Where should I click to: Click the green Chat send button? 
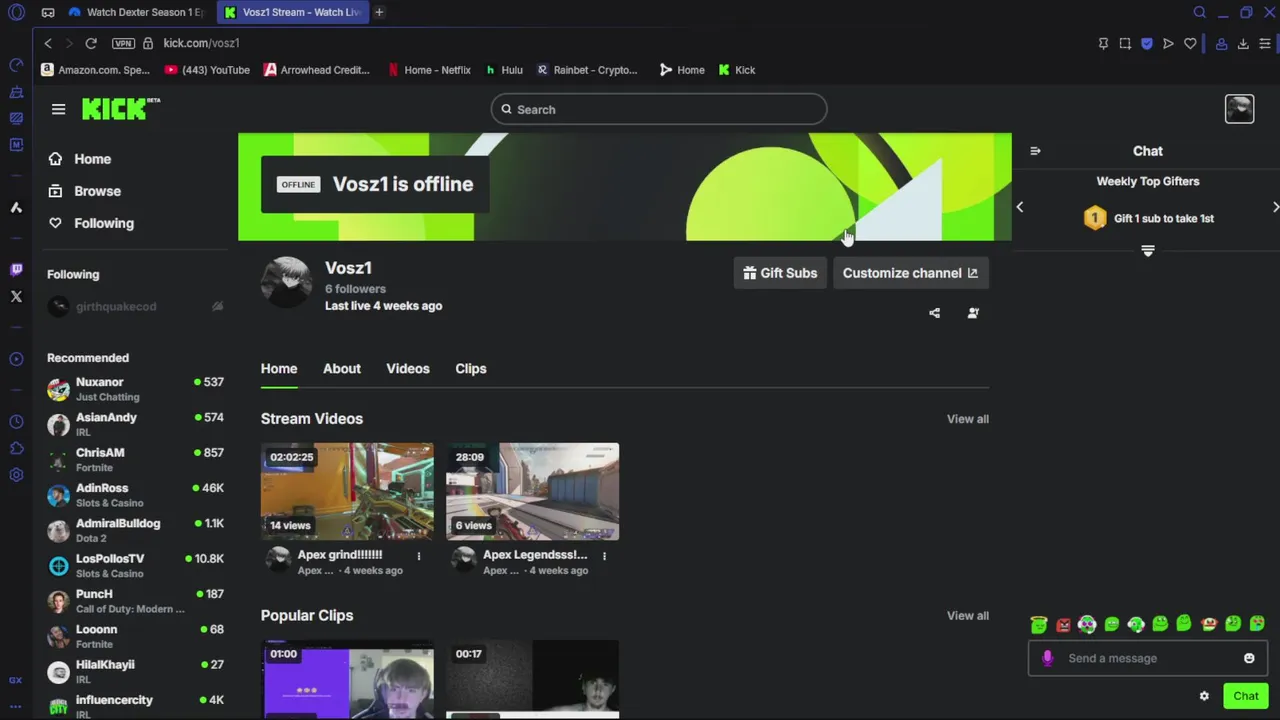click(x=1245, y=696)
